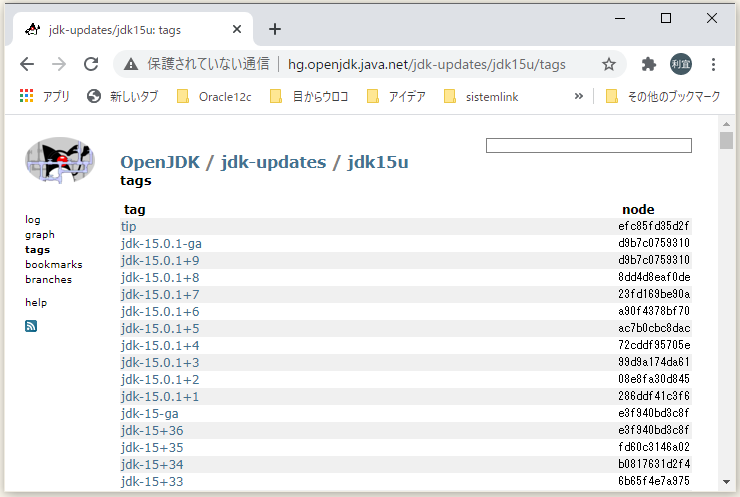Click the page scrollbar up arrow

[726, 124]
